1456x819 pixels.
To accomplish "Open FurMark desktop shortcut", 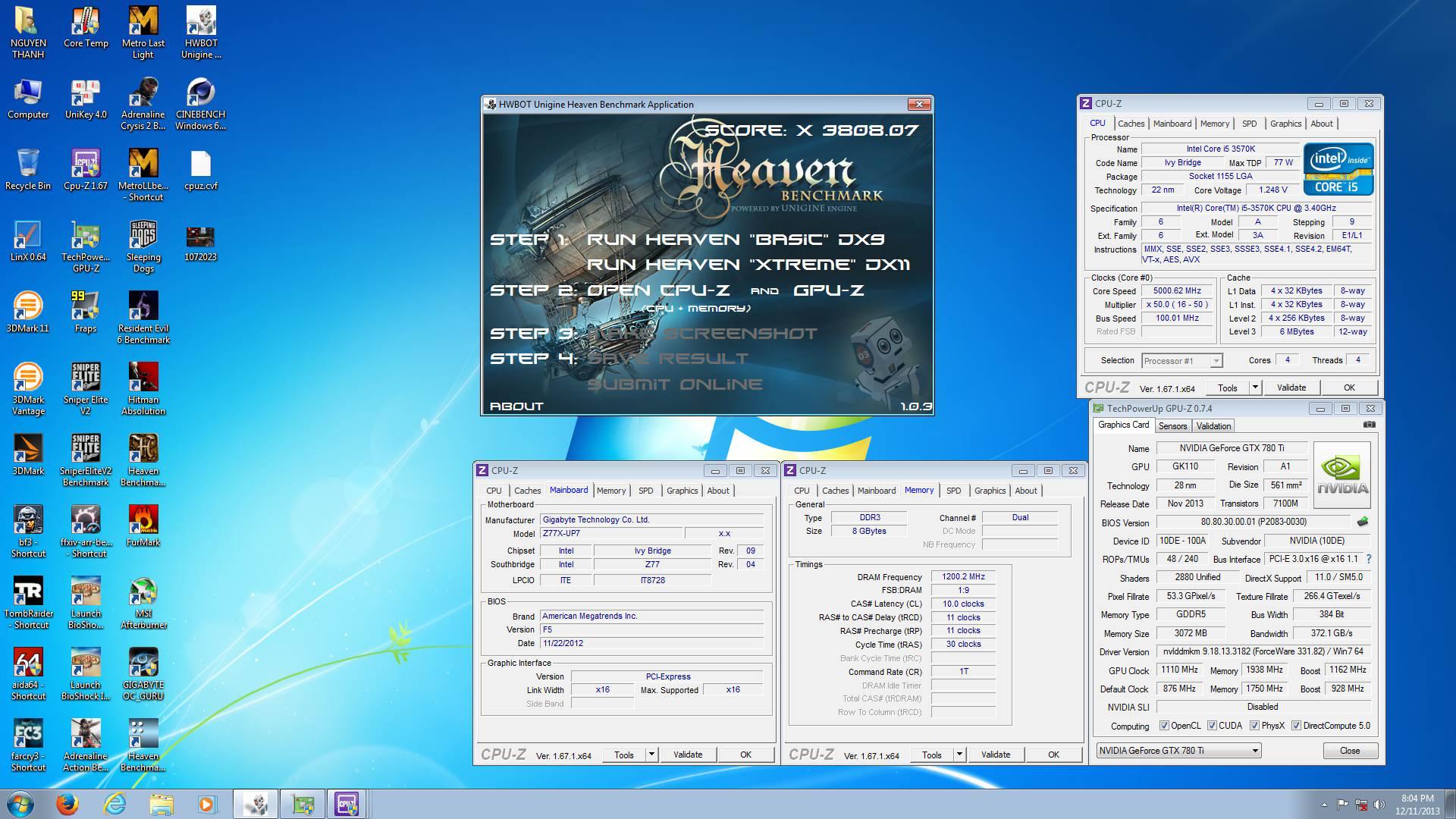I will click(143, 526).
